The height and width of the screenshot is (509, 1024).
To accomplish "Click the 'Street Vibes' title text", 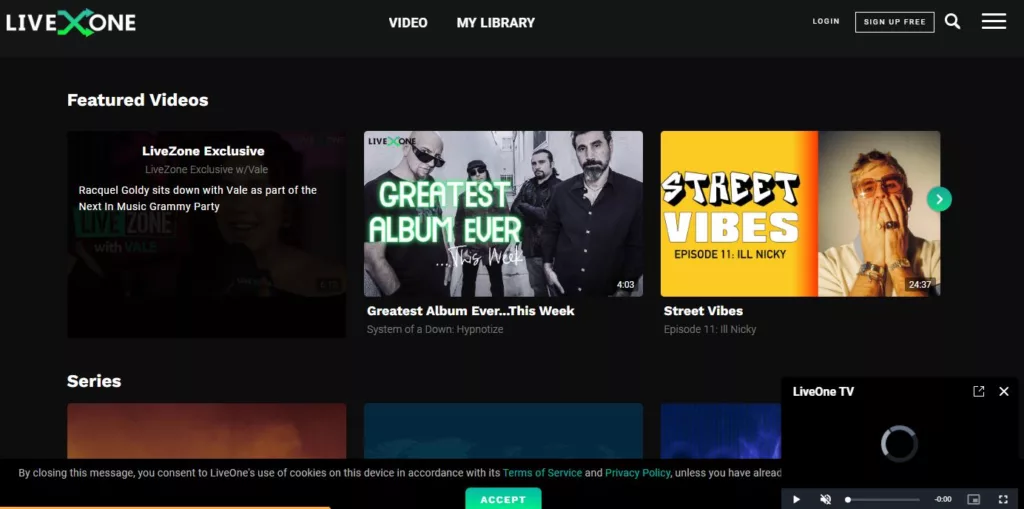I will (703, 311).
